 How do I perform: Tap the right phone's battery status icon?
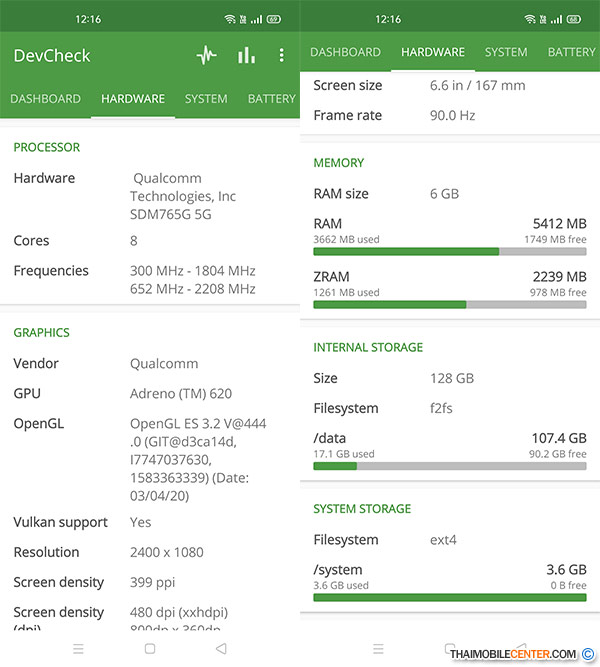coord(572,19)
